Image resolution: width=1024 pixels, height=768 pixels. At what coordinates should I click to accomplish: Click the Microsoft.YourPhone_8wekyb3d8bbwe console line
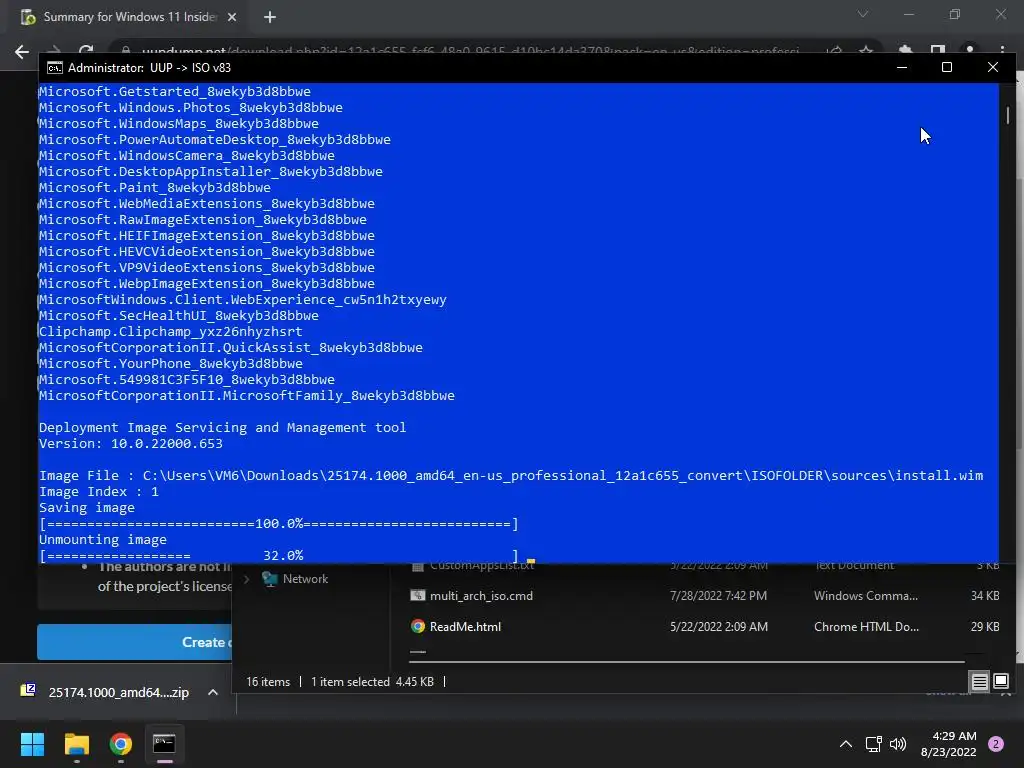click(x=170, y=364)
